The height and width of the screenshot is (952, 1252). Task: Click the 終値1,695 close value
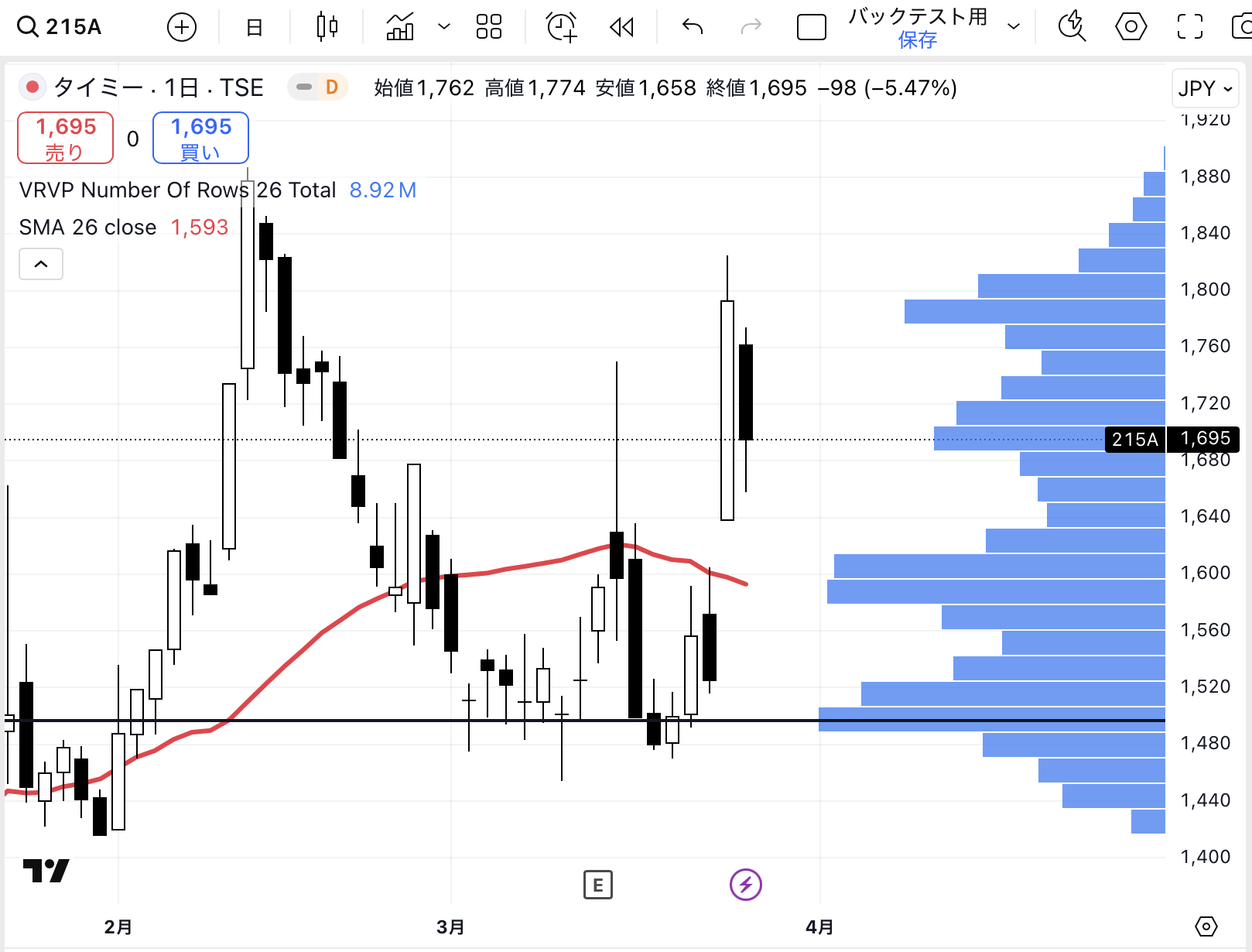pos(756,88)
